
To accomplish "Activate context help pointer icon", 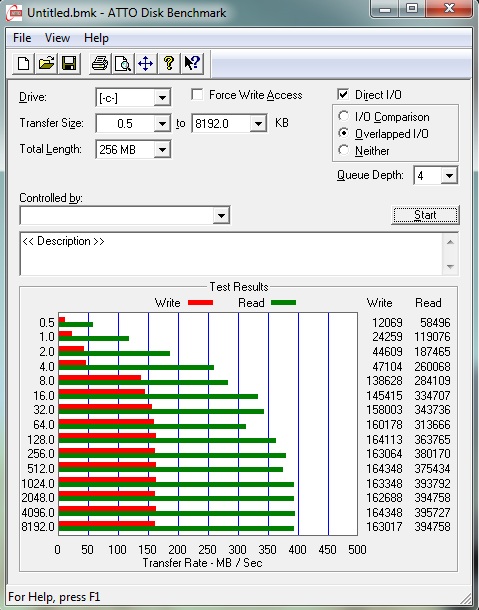I will (192, 63).
